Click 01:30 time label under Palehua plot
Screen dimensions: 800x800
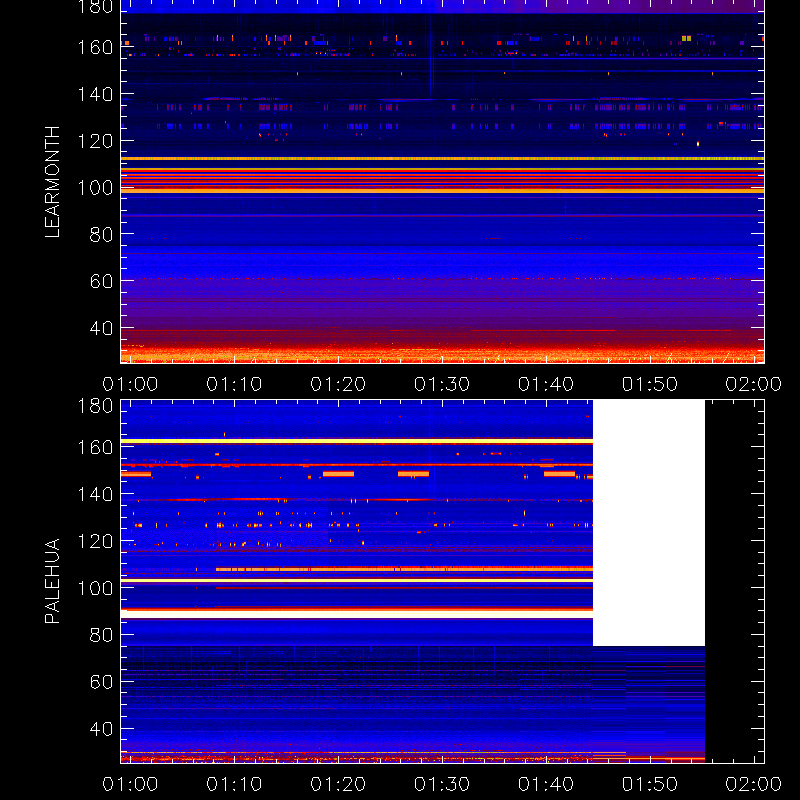point(442,784)
